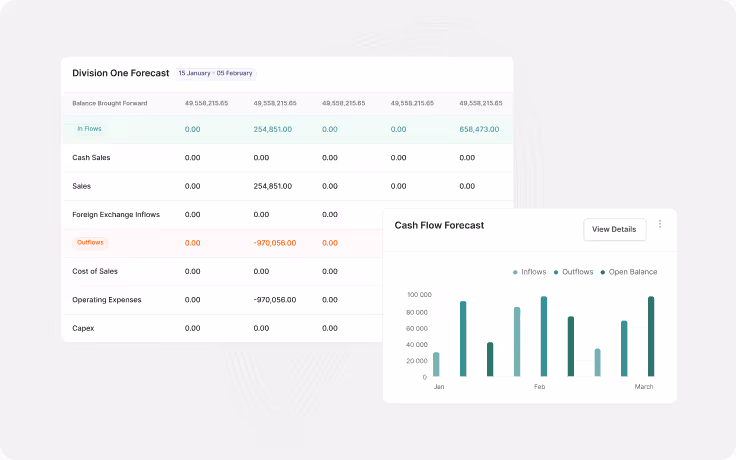Click the March label on the chart axis
Viewport: 736px width, 460px height.
[644, 387]
